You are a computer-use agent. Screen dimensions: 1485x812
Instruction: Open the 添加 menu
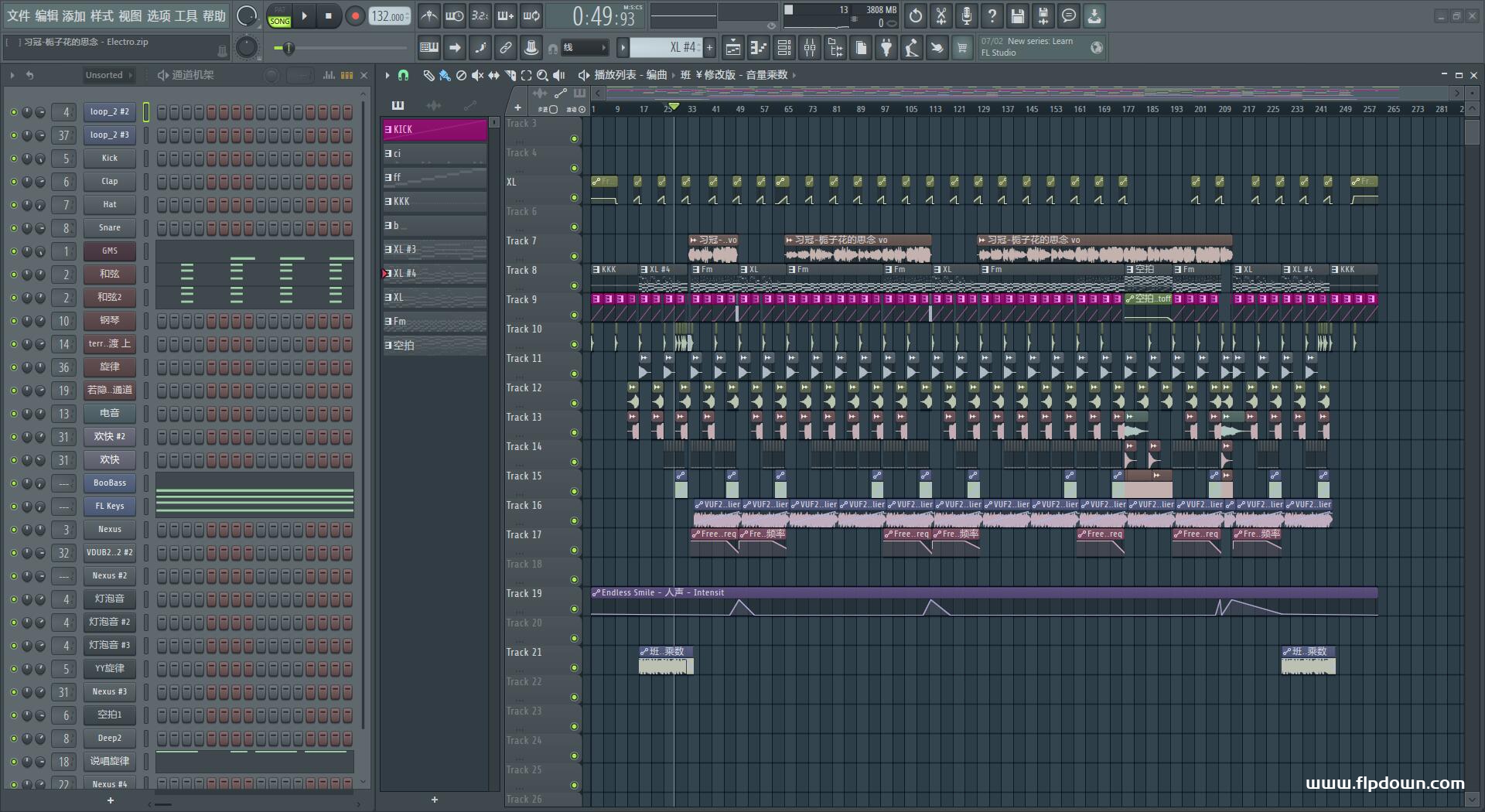click(74, 15)
